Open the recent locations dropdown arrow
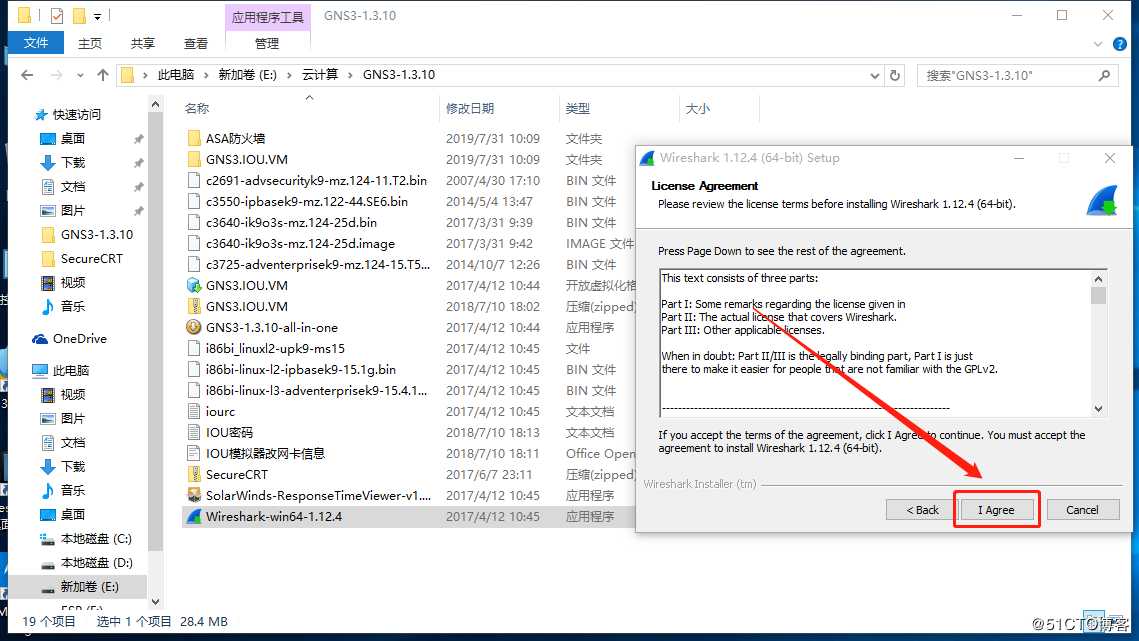This screenshot has width=1139, height=641. [80, 75]
